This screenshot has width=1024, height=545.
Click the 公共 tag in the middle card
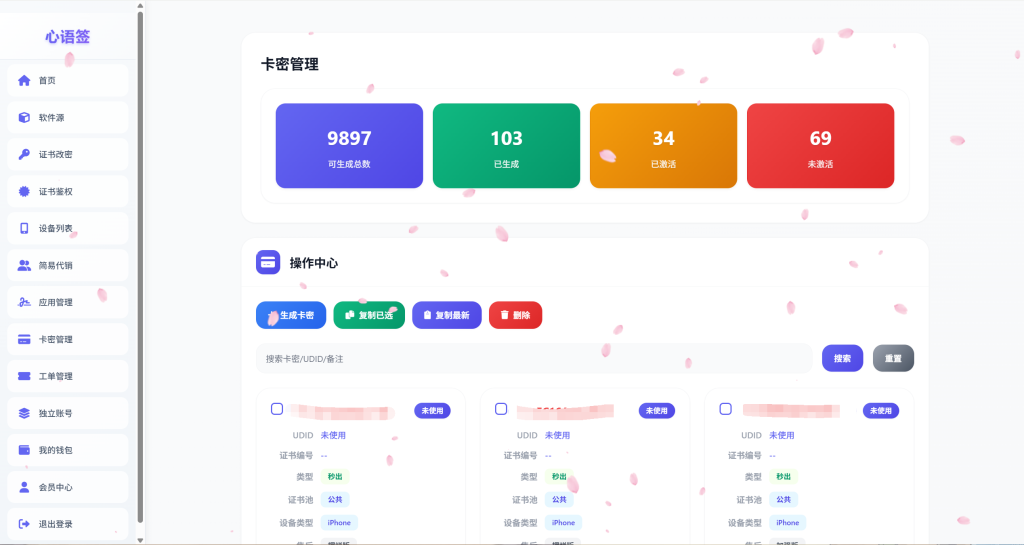point(559,499)
